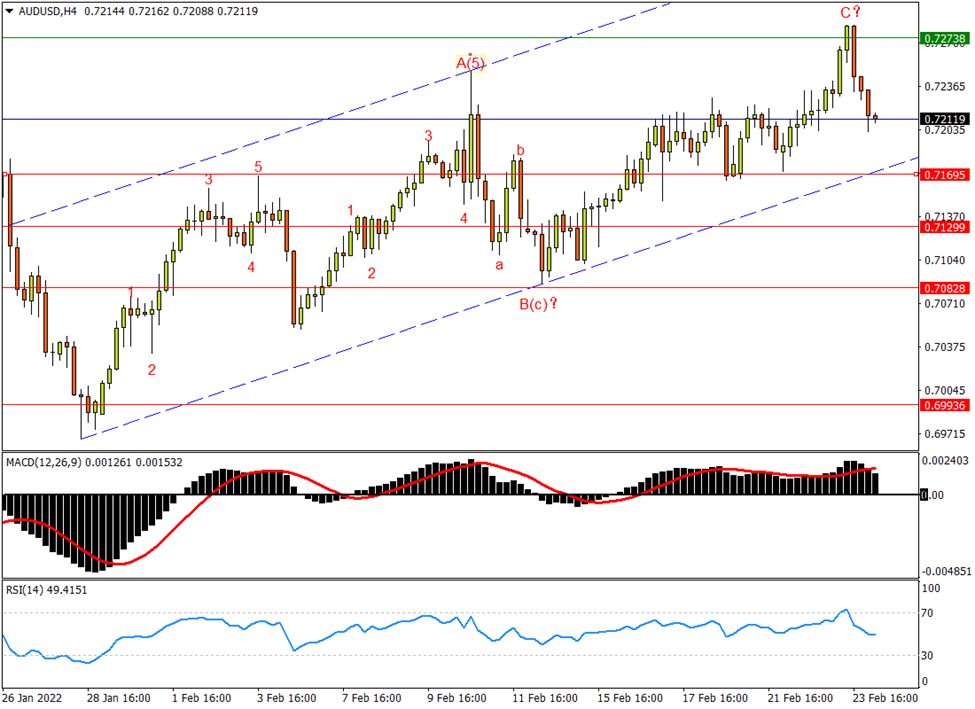Click the wave label 'a' near 11 Feb
This screenshot has height=709, width=975.
(x=499, y=266)
